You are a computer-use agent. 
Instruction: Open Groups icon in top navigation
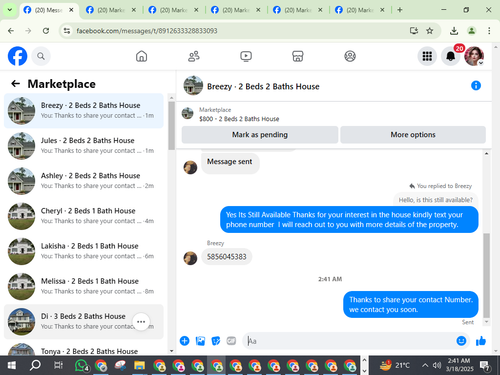350,56
